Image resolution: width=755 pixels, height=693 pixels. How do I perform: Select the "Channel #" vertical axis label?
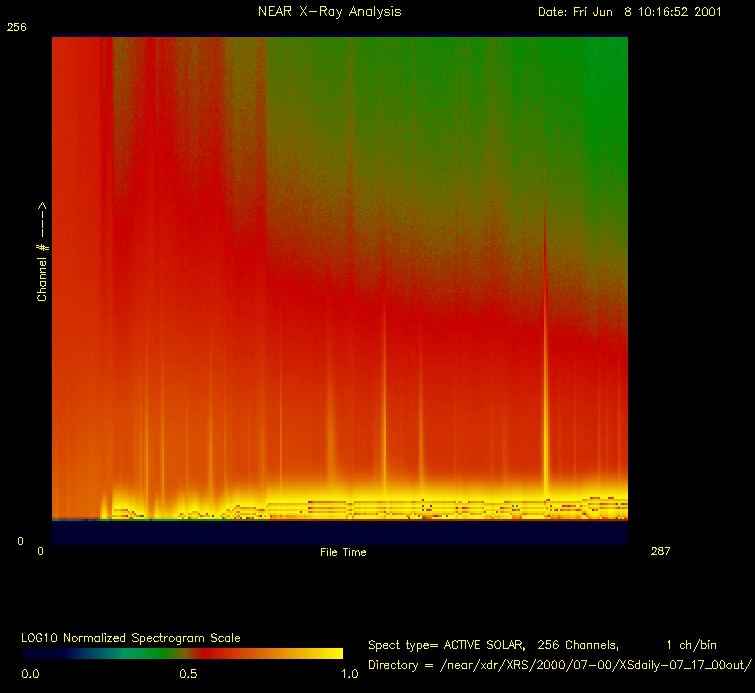point(42,252)
